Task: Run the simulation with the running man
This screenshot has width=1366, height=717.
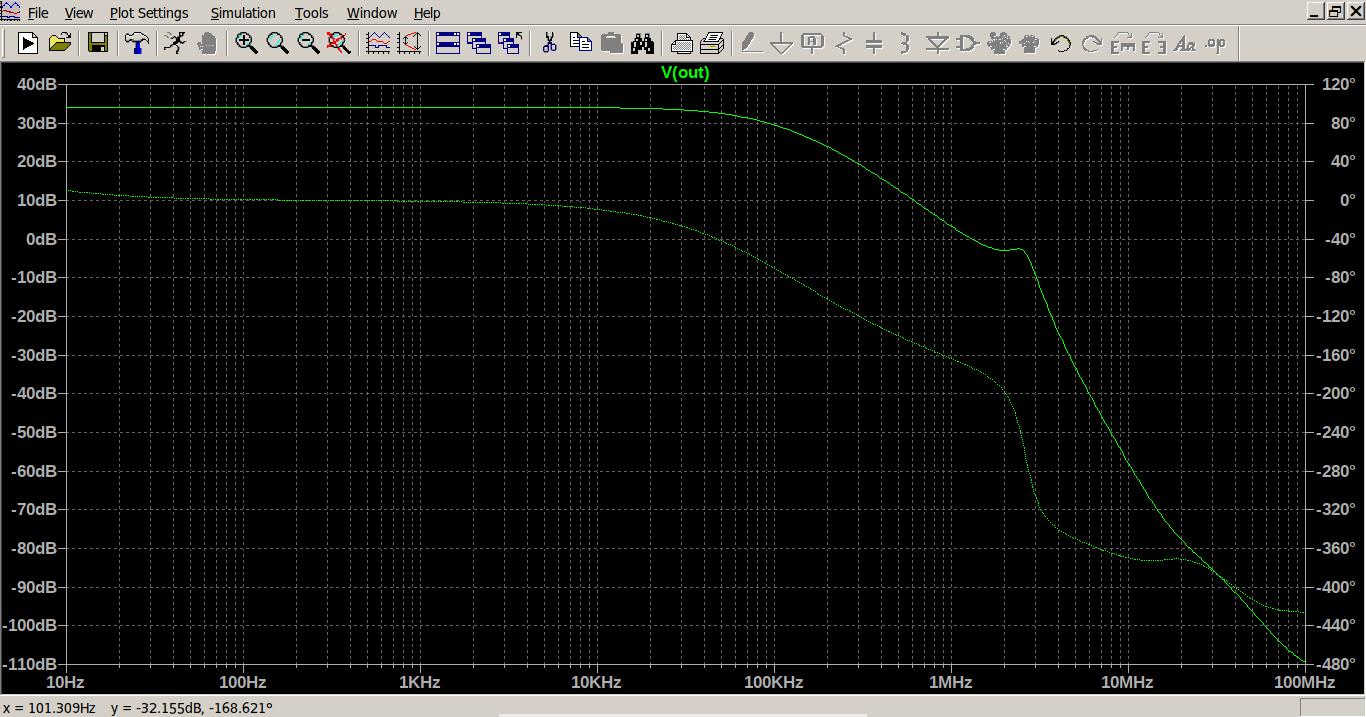Action: coord(175,43)
